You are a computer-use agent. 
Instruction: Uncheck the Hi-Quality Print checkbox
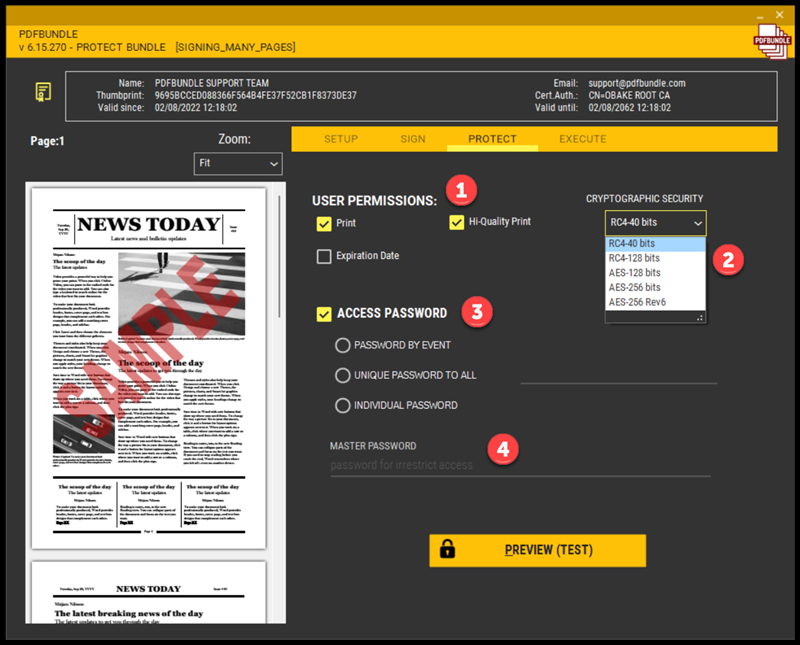457,222
